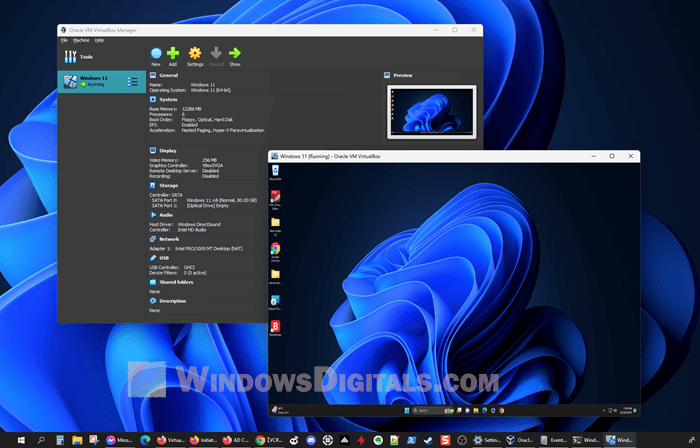The height and width of the screenshot is (448, 700).
Task: Click the 12288 MB base memory value
Action: (x=192, y=109)
